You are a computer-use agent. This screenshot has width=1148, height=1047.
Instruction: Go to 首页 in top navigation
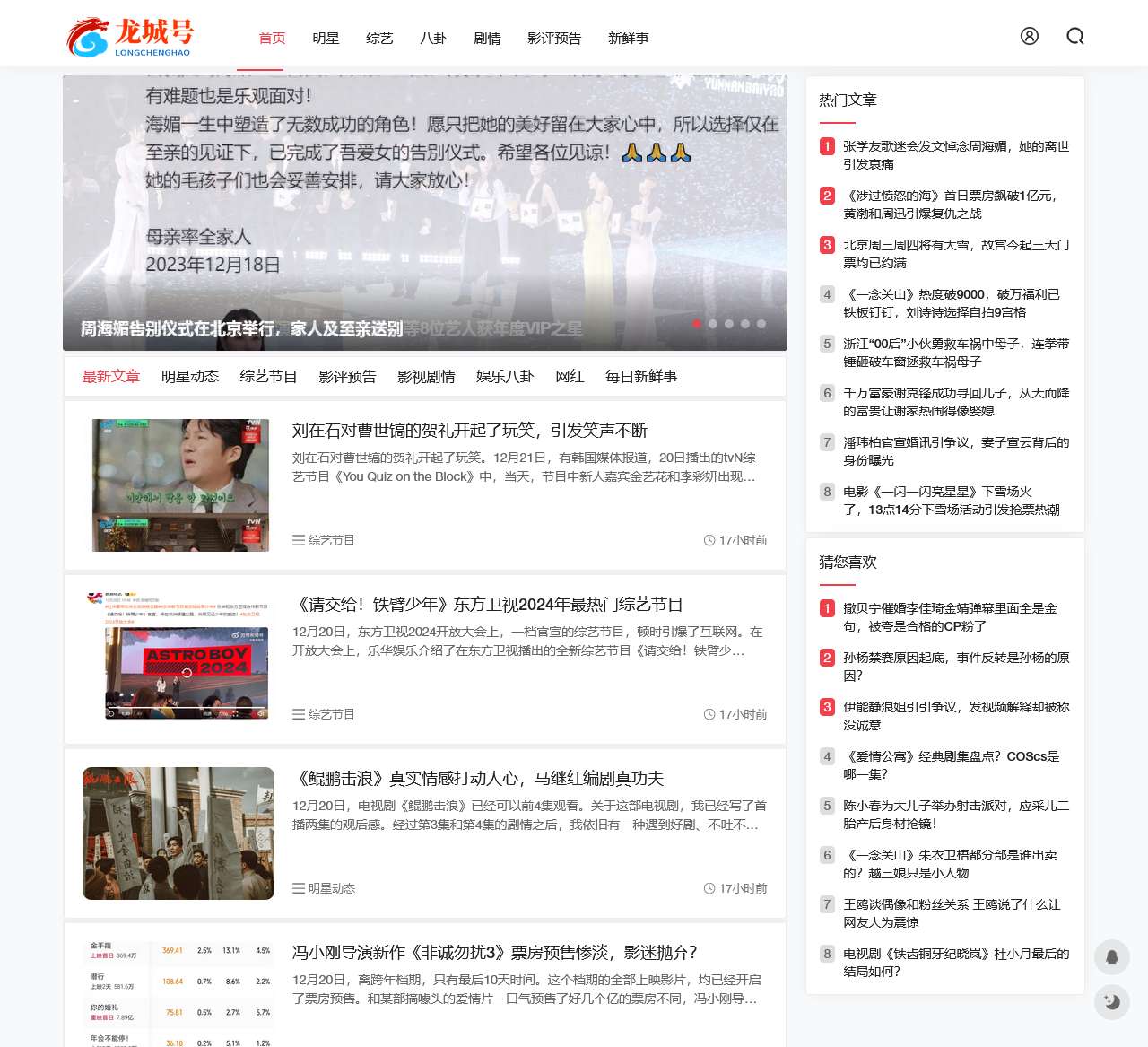272,39
